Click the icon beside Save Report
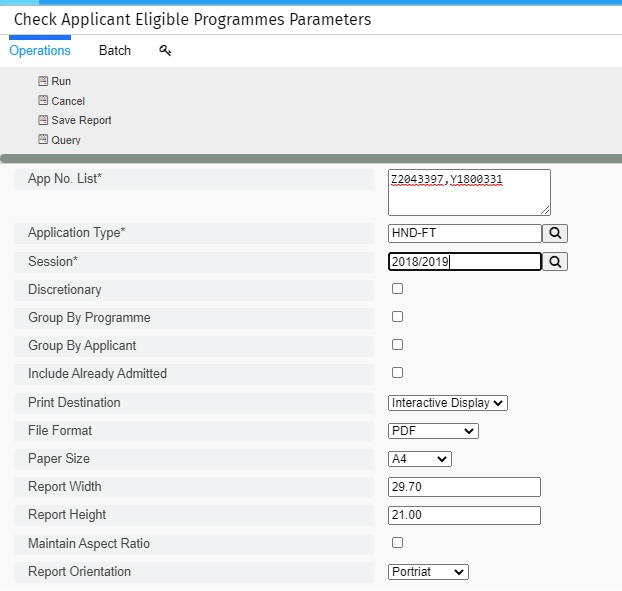 (x=43, y=120)
